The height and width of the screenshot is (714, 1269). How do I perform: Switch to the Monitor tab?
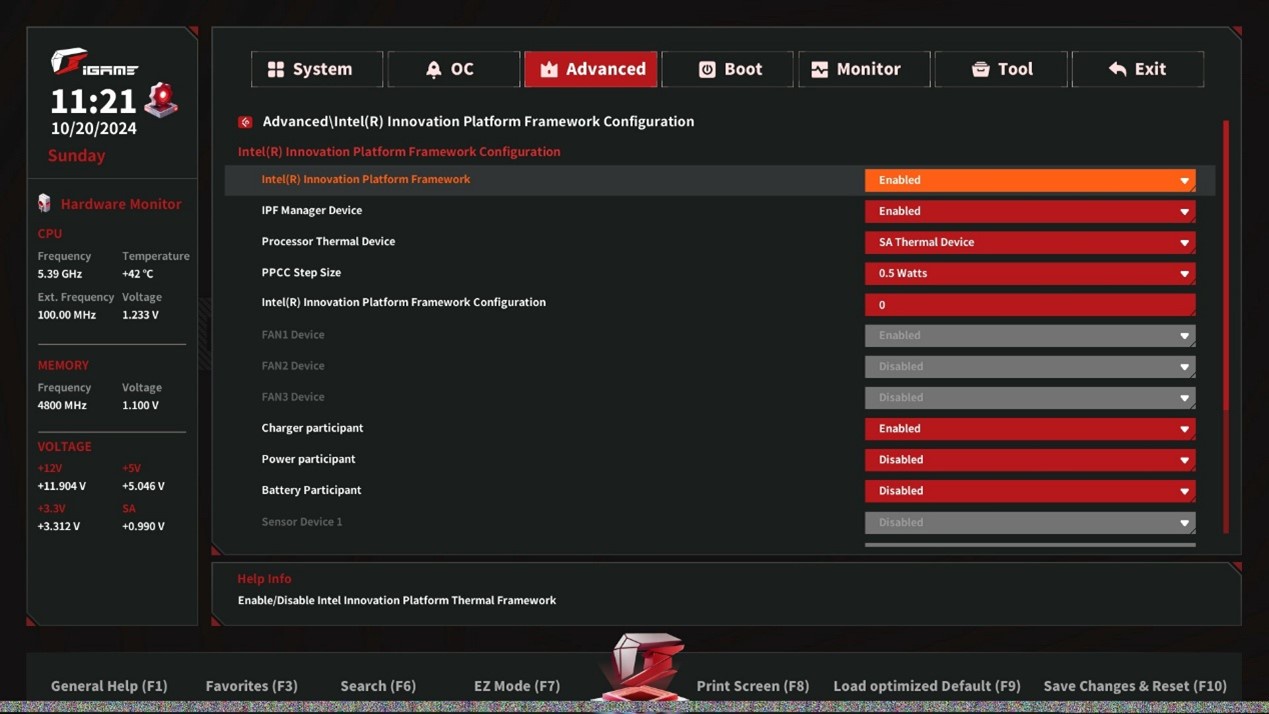coord(864,69)
